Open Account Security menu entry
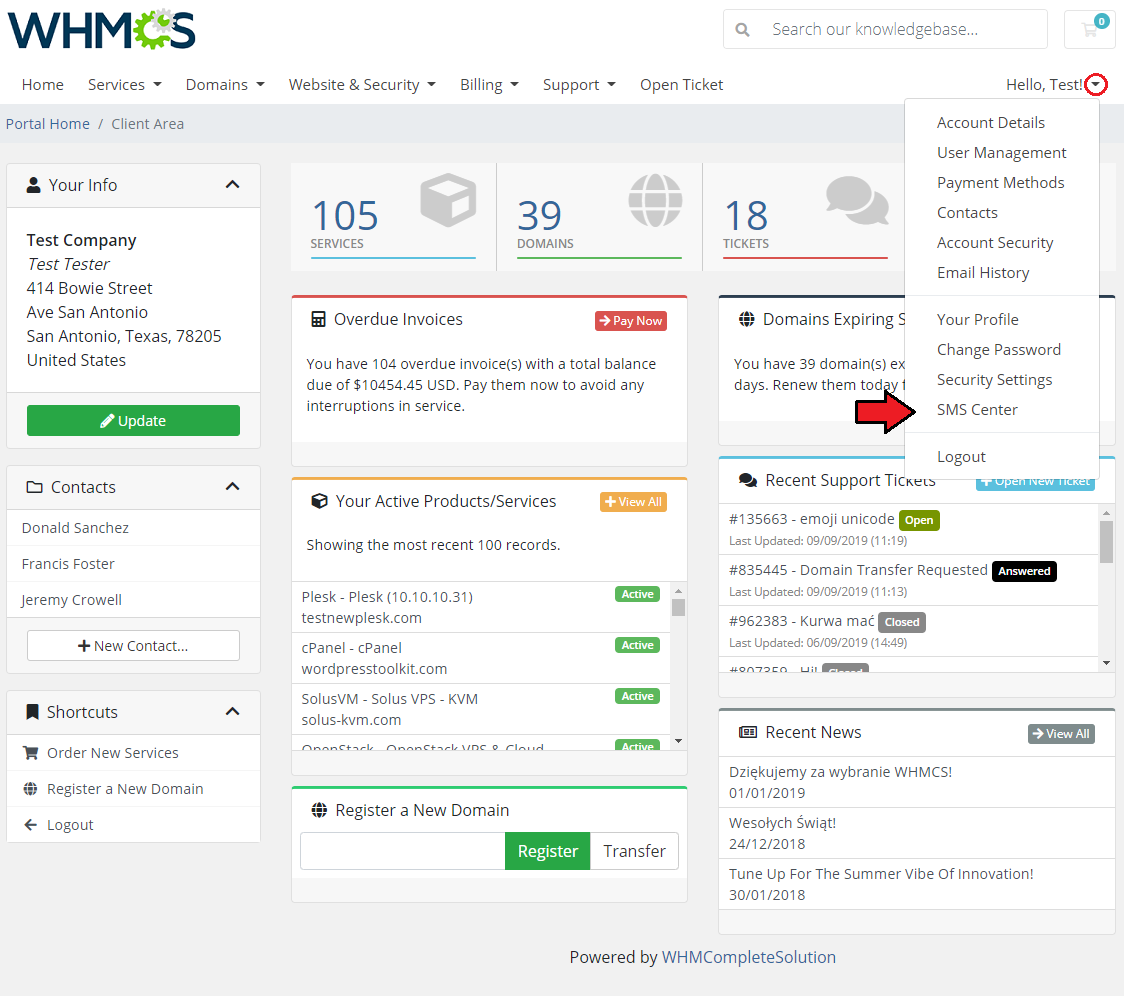Screen dimensions: 1124x996 click(x=994, y=243)
